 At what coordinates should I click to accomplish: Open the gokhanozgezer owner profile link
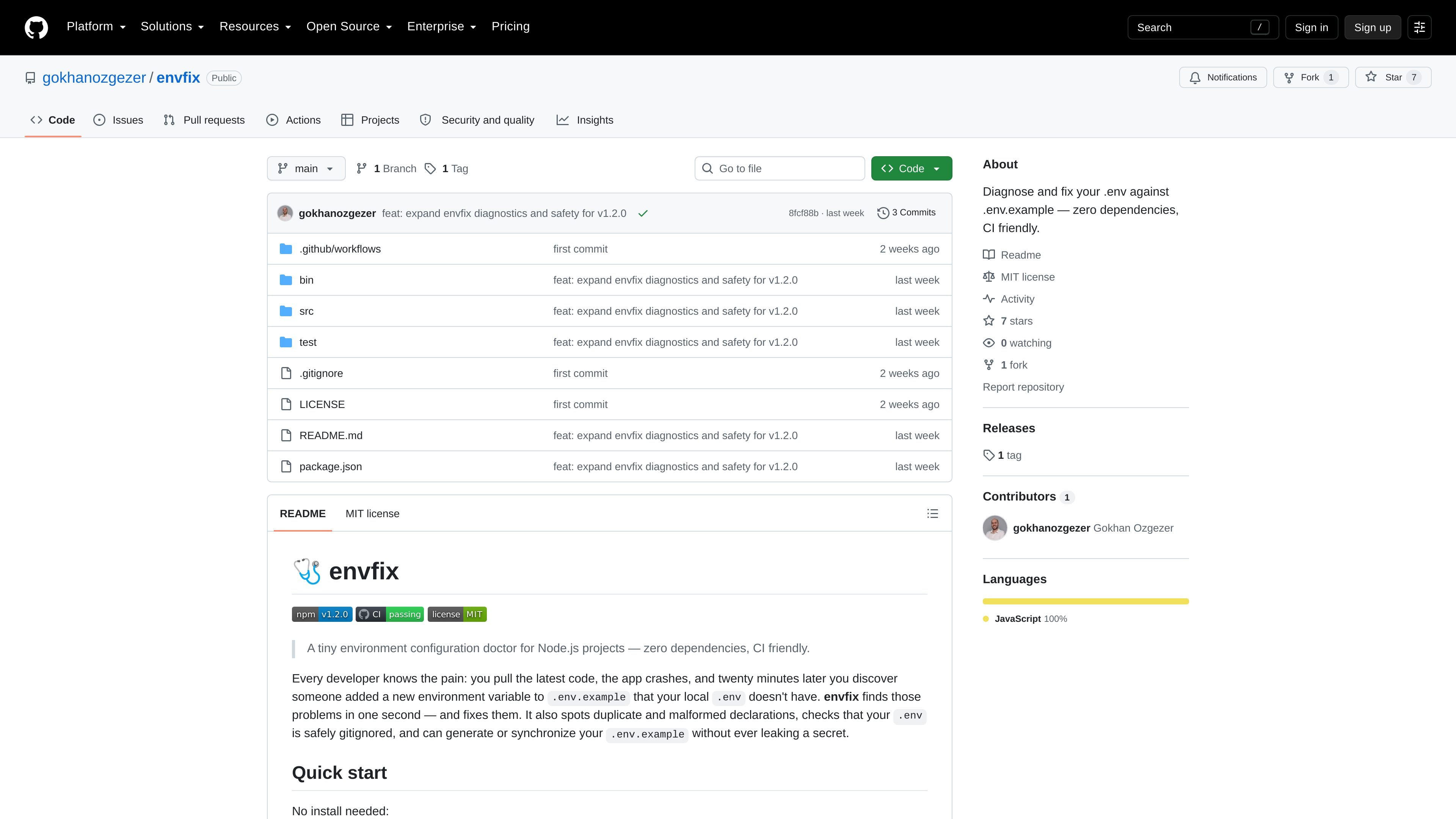pyautogui.click(x=94, y=77)
